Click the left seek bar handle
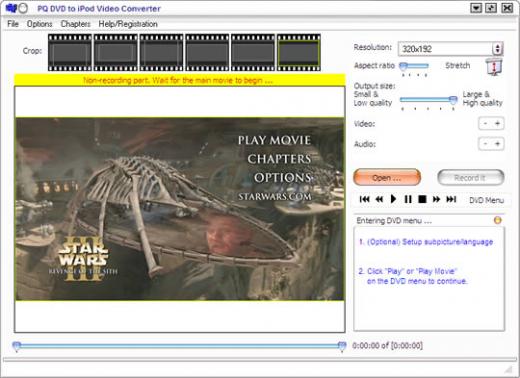Image resolution: width=520 pixels, height=378 pixels. tap(17, 346)
